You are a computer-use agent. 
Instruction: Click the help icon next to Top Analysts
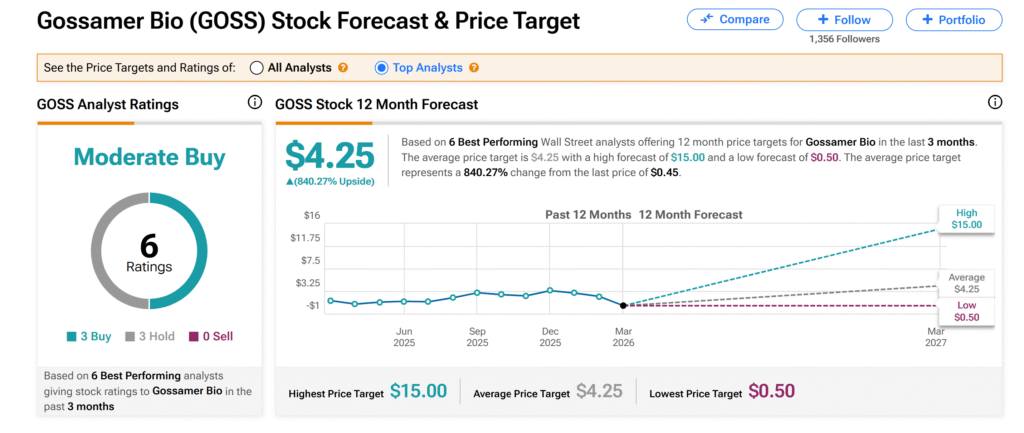click(x=474, y=68)
